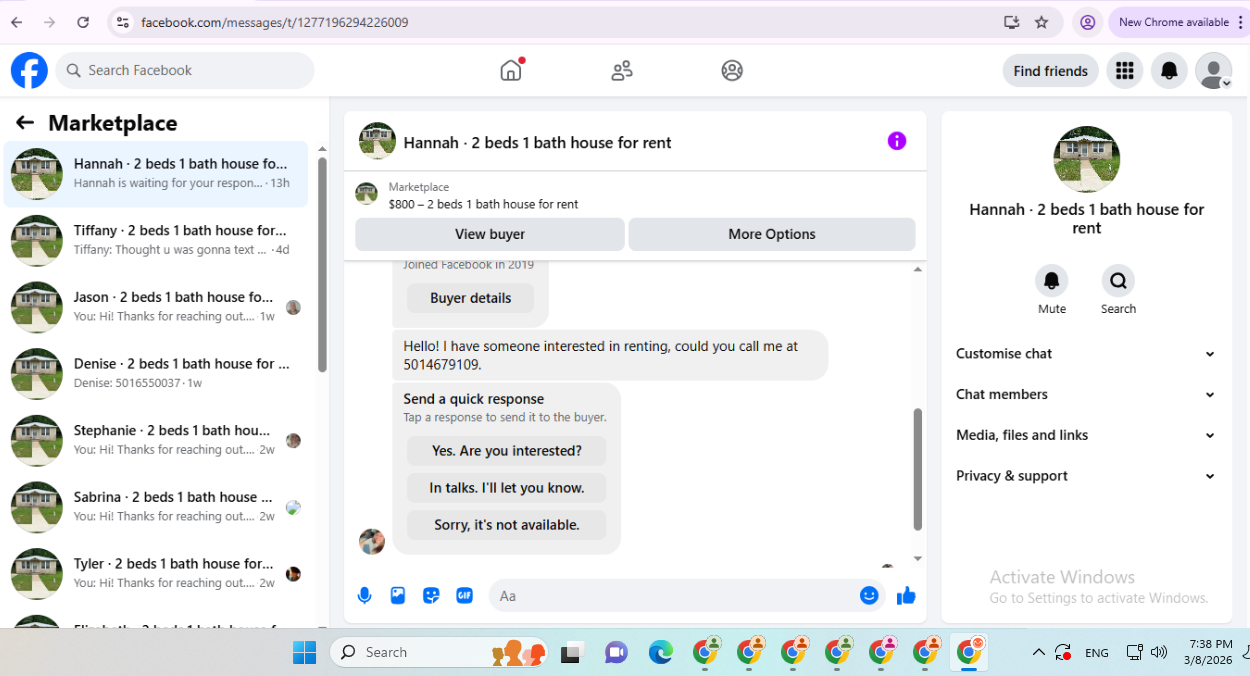1250x676 pixels.
Task: Click the sender avatar beside quick response
Action: 372,542
